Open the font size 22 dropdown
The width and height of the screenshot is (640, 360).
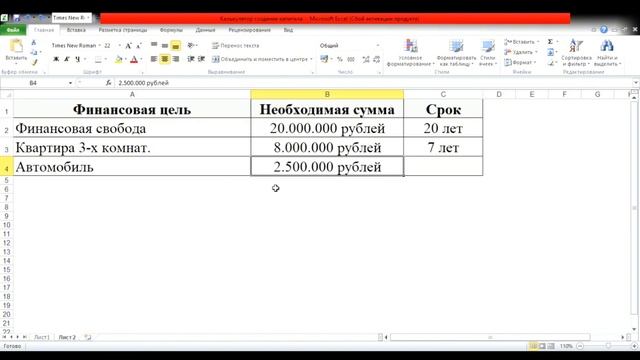click(119, 46)
